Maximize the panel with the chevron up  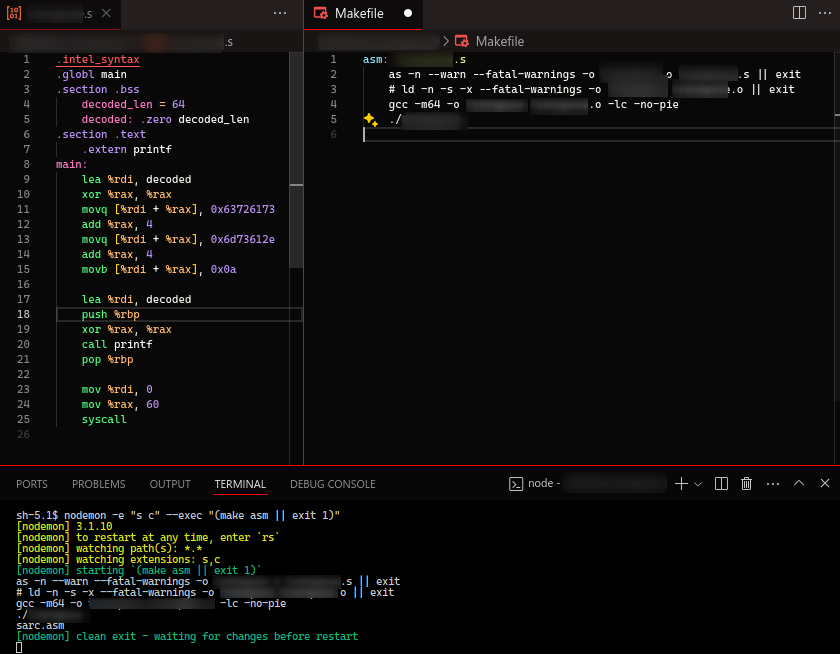[799, 484]
